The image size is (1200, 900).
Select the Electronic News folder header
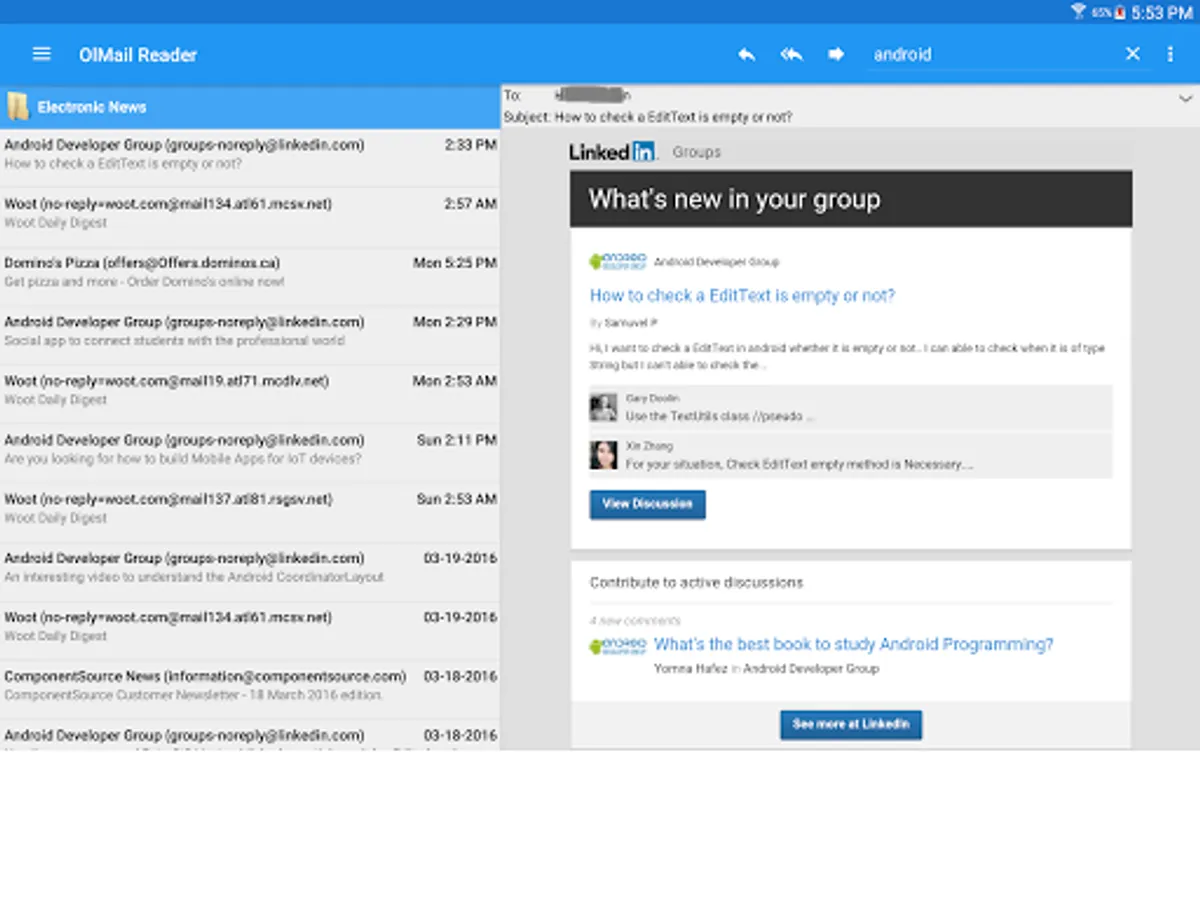point(250,107)
